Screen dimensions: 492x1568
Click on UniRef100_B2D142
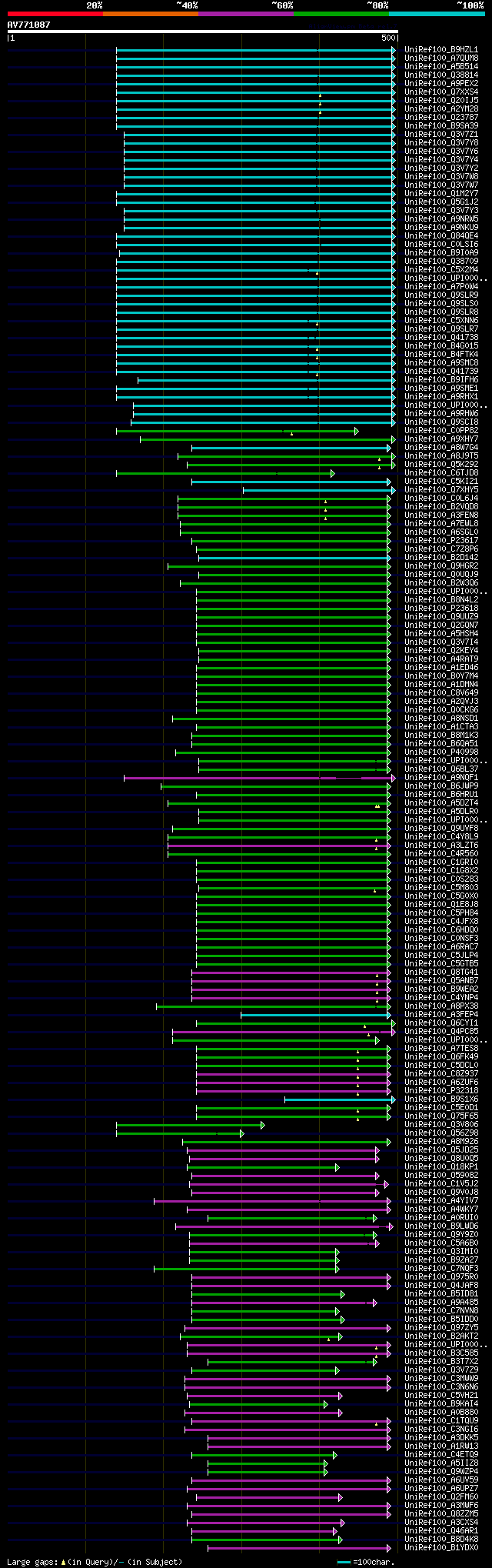coord(441,558)
